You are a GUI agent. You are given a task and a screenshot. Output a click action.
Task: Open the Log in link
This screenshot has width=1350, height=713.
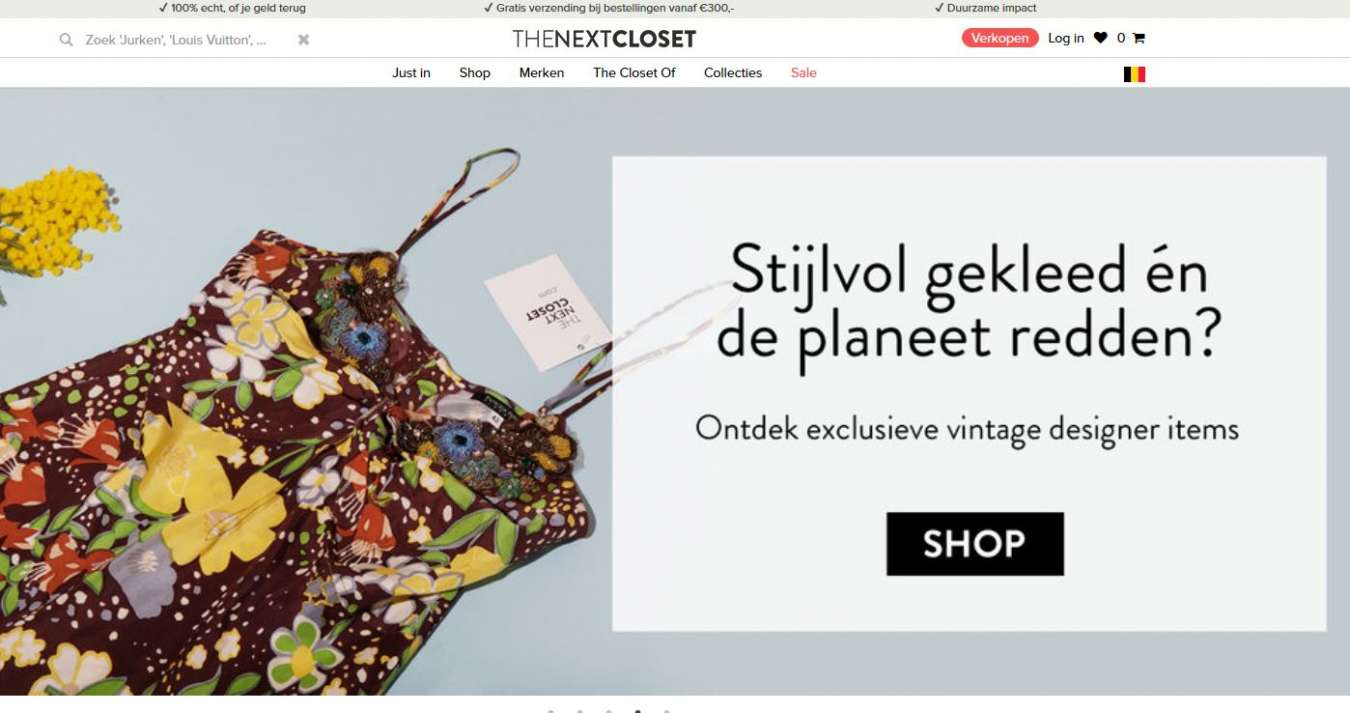[1066, 38]
